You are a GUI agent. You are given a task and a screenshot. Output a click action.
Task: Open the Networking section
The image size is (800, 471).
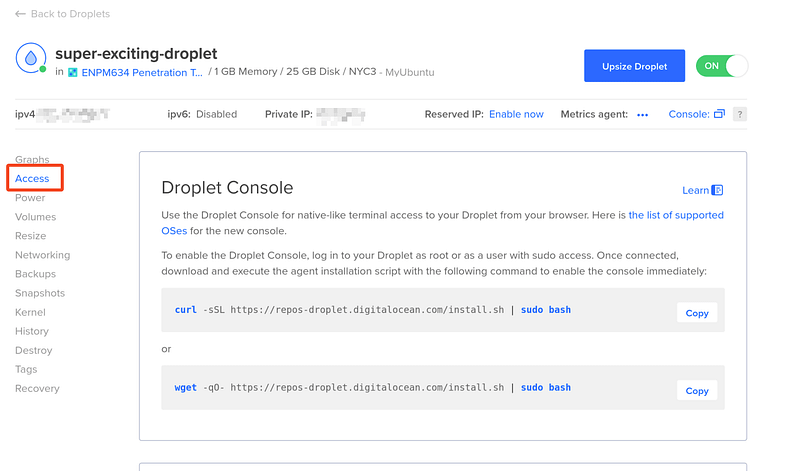tap(42, 255)
